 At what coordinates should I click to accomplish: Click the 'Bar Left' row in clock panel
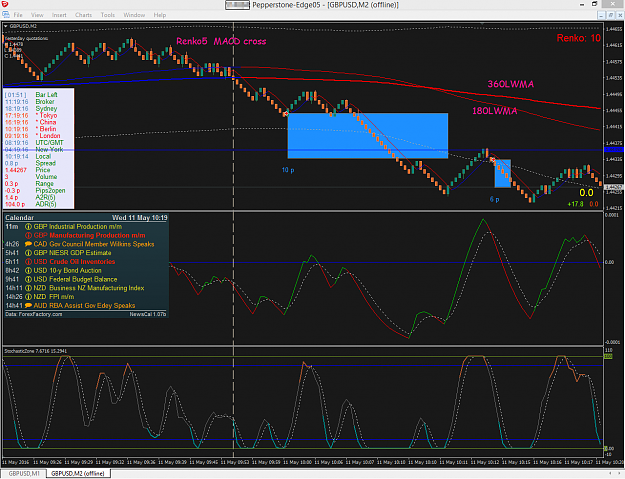click(x=39, y=95)
